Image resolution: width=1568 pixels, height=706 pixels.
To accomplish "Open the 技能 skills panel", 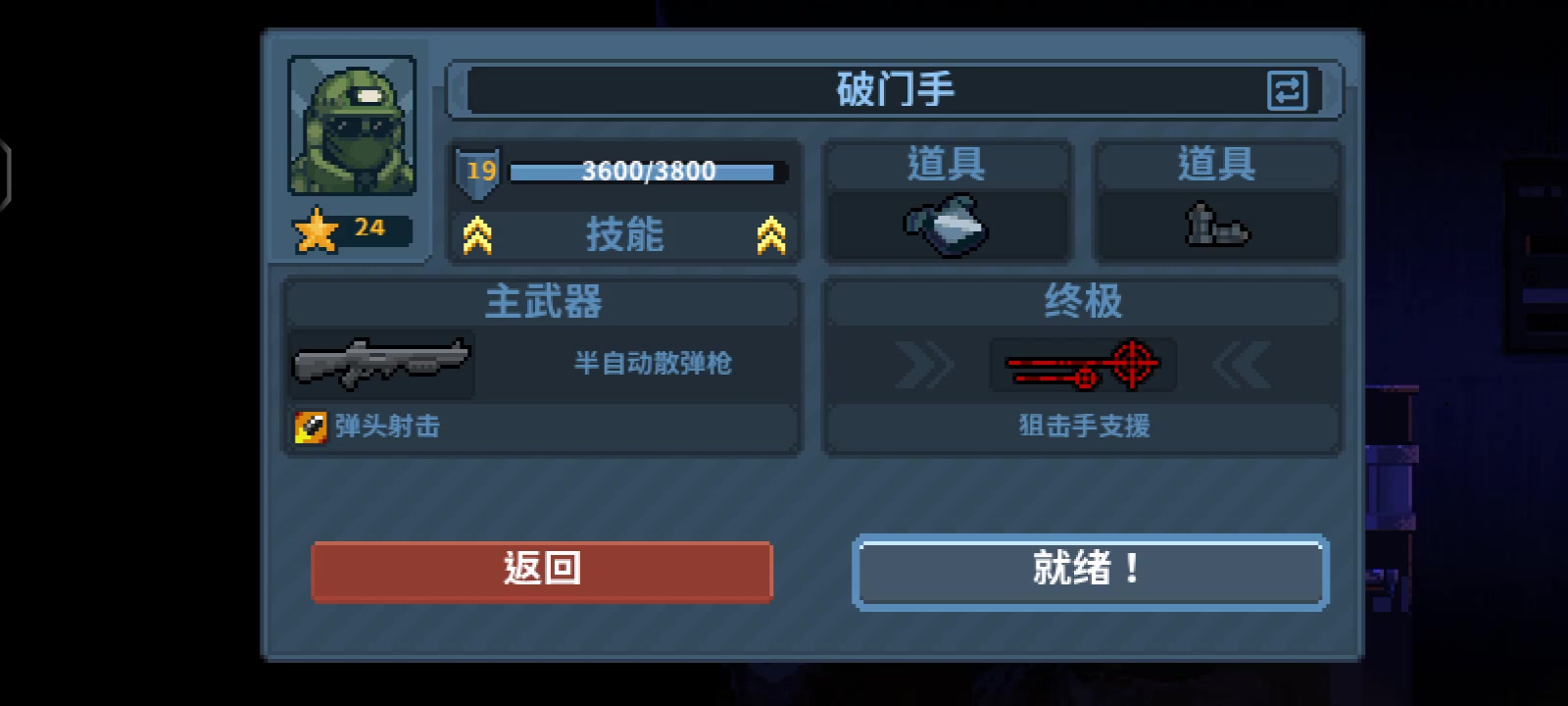I will pyautogui.click(x=624, y=235).
